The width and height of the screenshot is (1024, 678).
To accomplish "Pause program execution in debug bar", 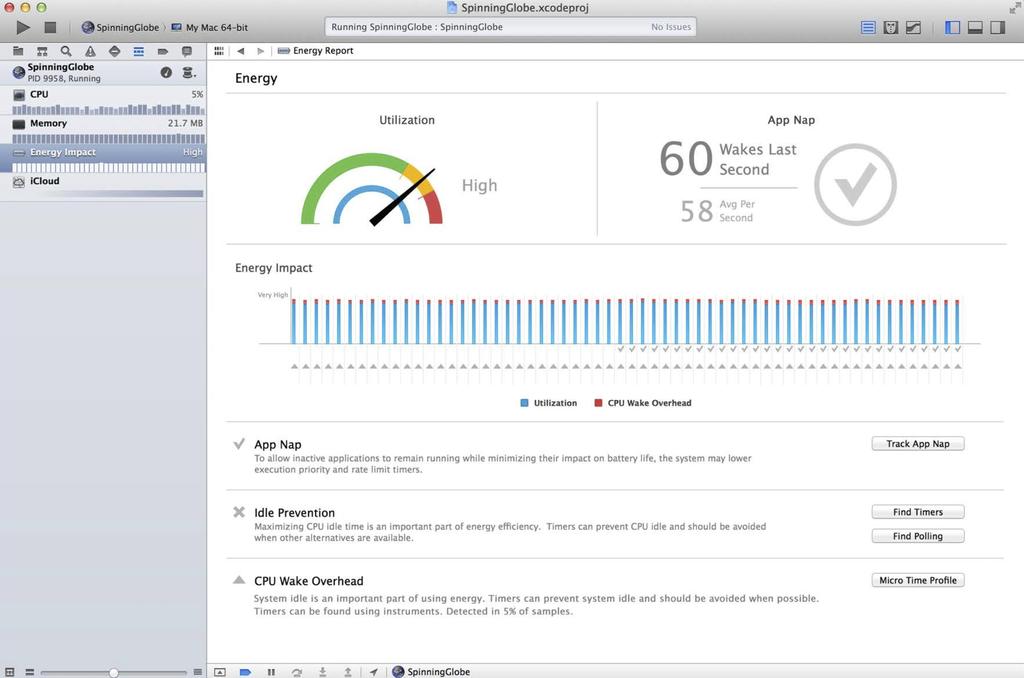I will [271, 672].
